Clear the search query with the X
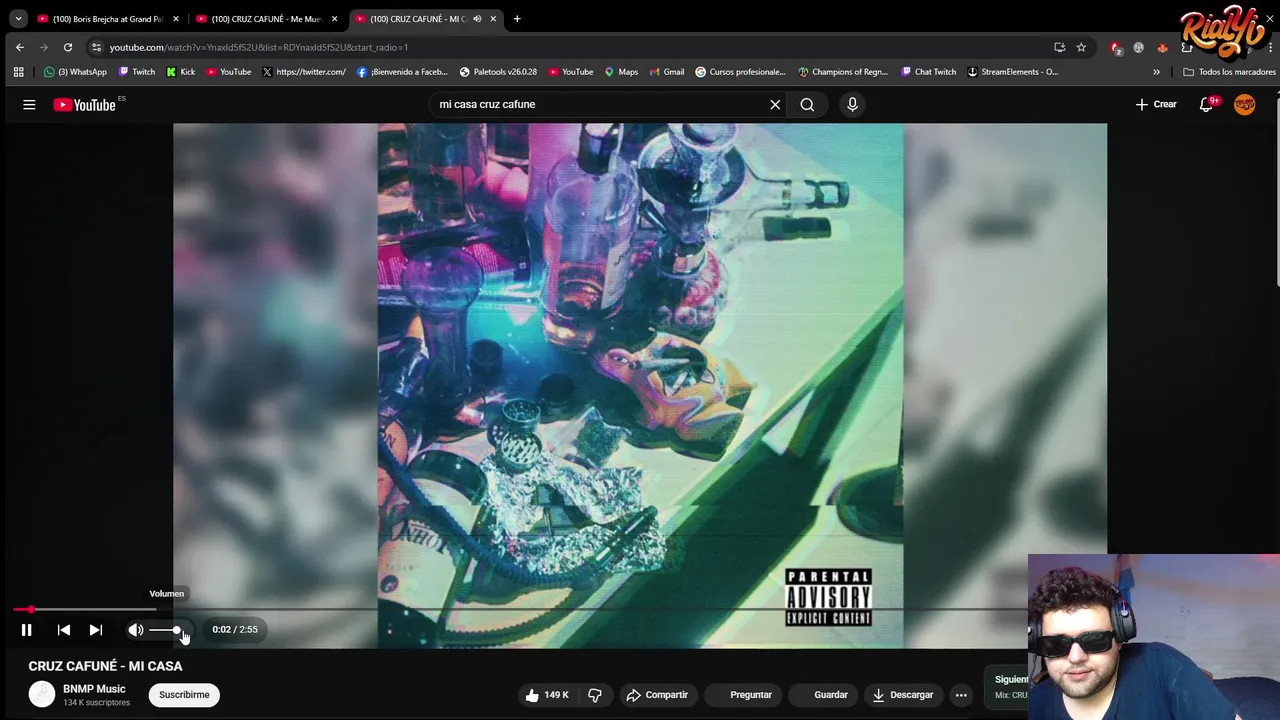This screenshot has width=1280, height=720. (x=775, y=104)
